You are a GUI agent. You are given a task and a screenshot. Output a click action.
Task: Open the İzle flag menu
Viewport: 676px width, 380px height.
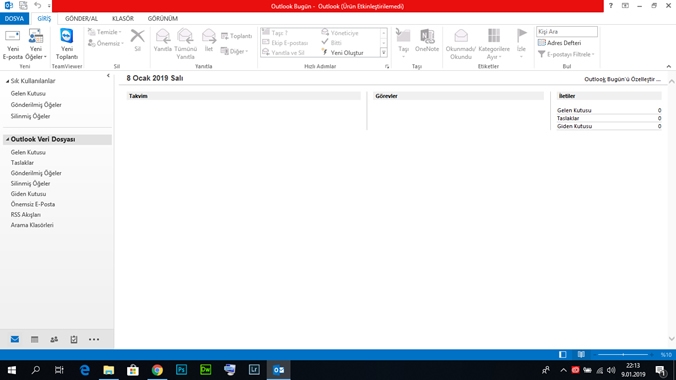521,44
